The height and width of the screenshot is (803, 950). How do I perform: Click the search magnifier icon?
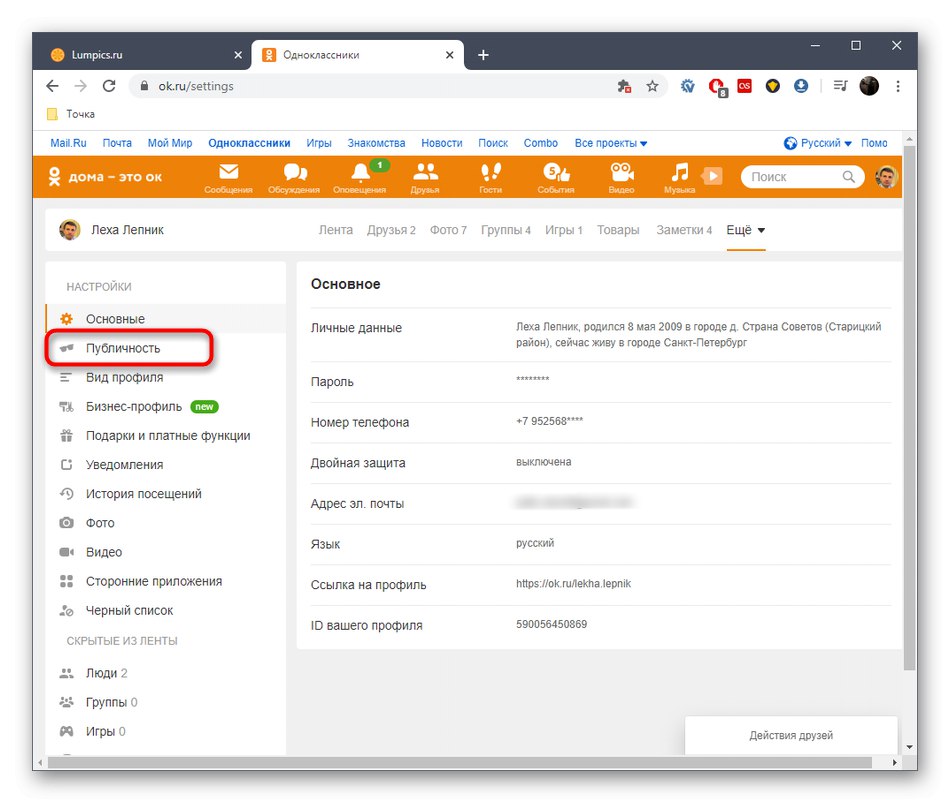point(848,176)
